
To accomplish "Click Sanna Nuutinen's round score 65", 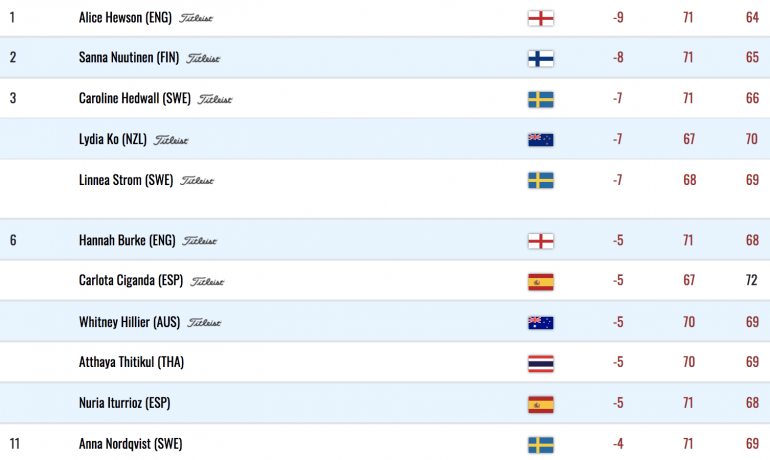I will point(752,57).
